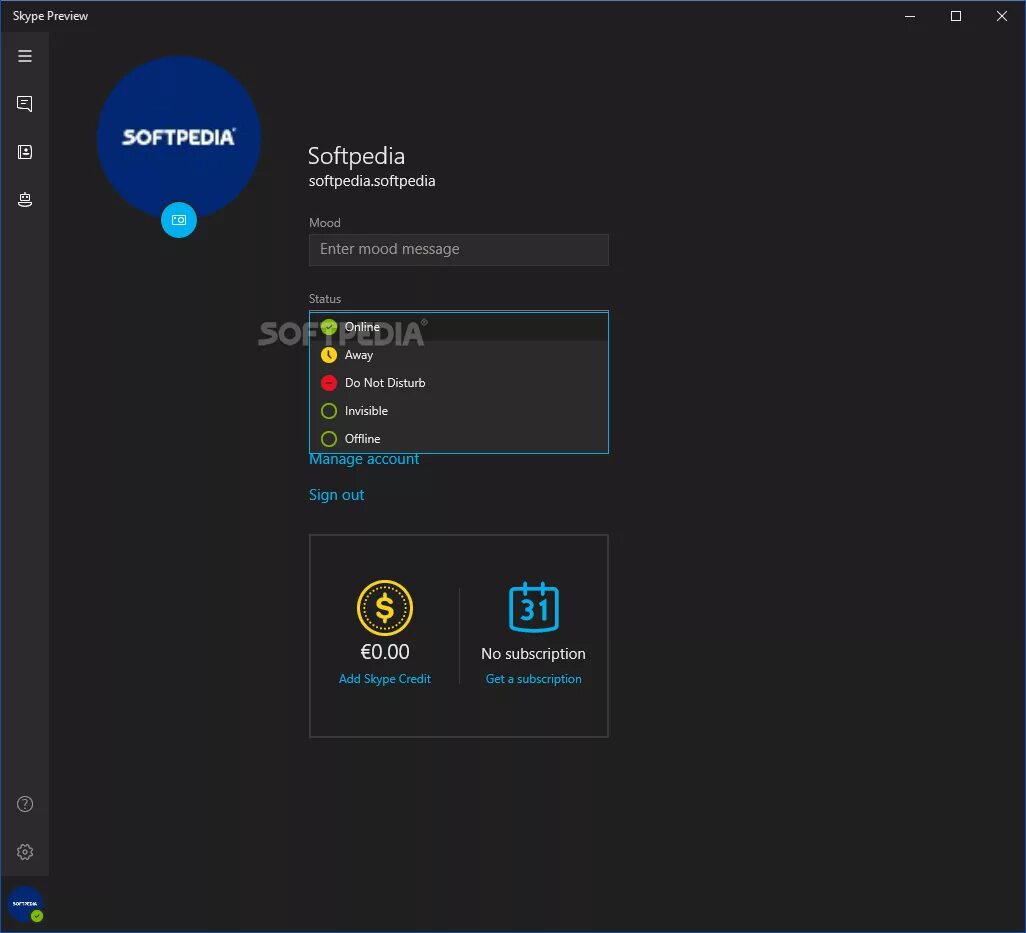Screen dimensions: 1026x933
Task: Maximize the Skype Preview window
Action: tap(956, 16)
